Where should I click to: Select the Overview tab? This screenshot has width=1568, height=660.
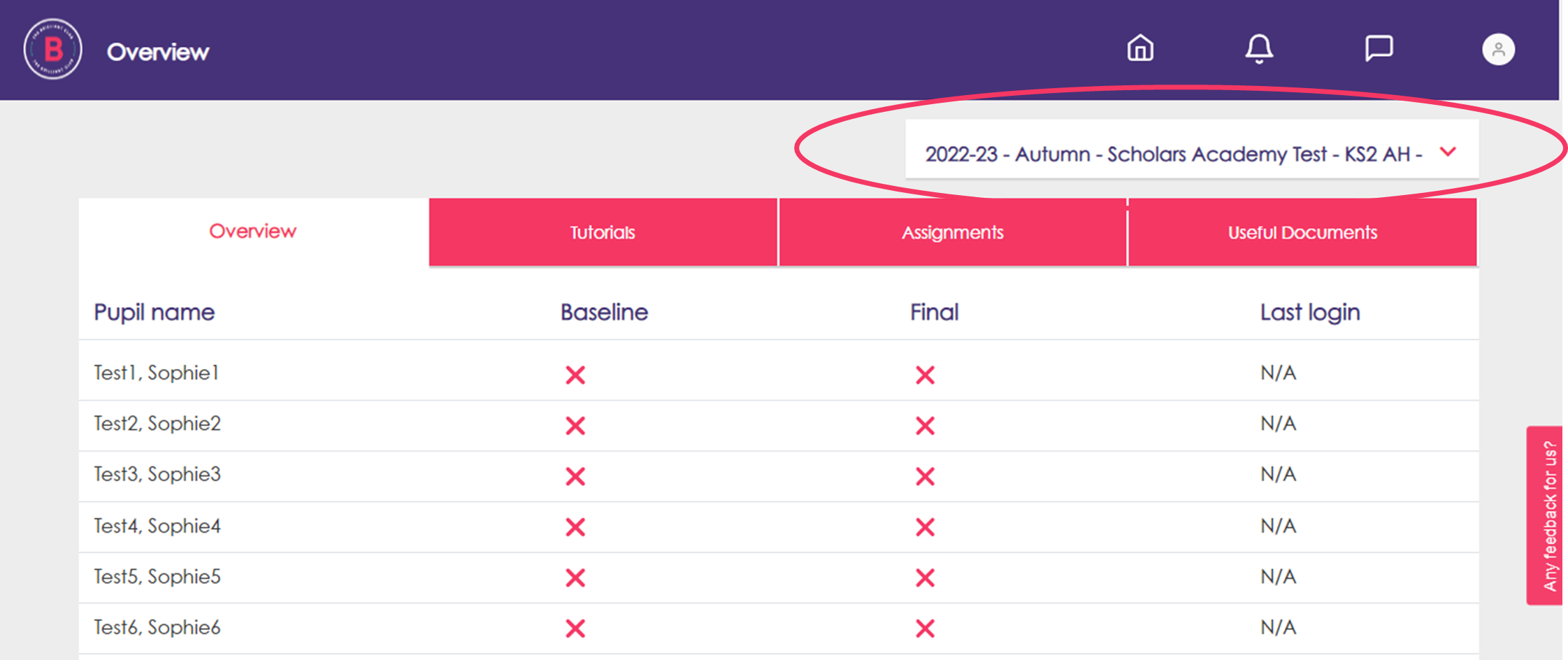(253, 231)
